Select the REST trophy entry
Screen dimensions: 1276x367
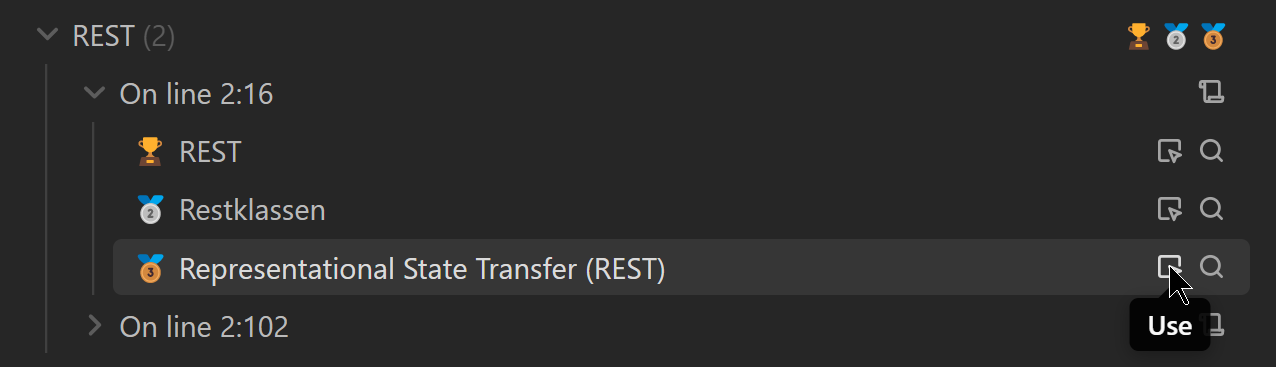click(x=681, y=152)
